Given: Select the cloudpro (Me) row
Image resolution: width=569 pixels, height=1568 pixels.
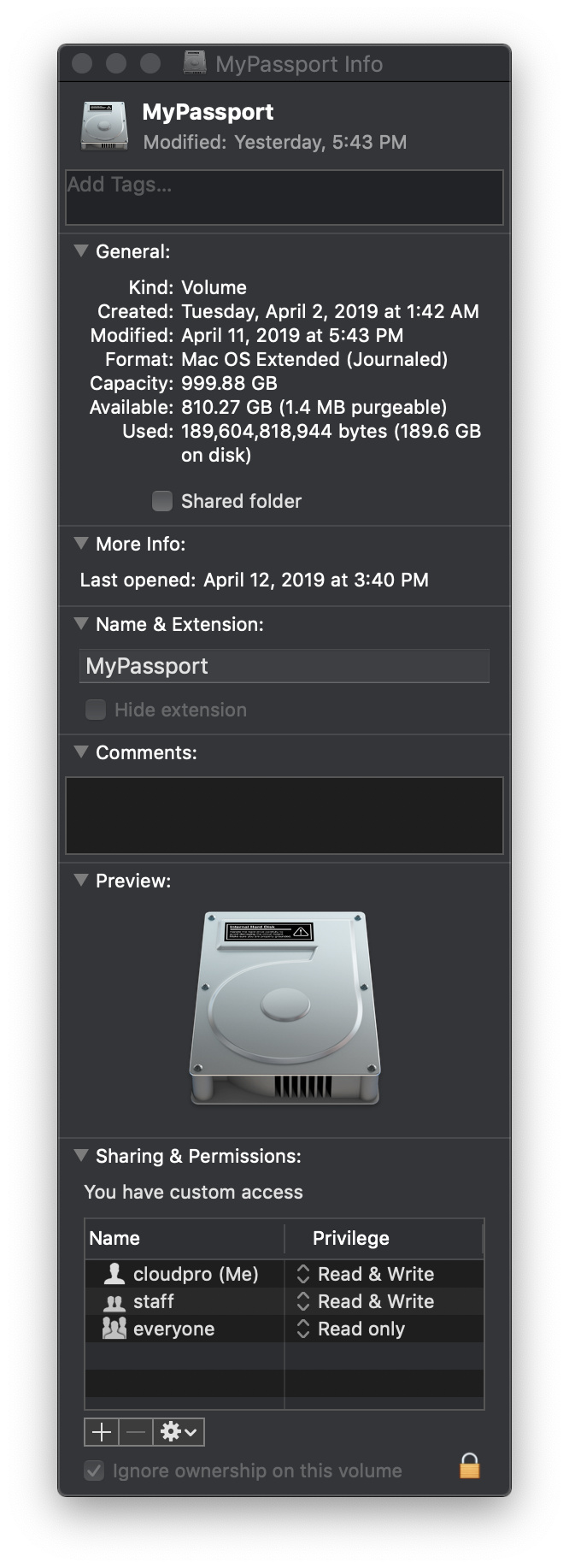Looking at the screenshot, I should (284, 1274).
